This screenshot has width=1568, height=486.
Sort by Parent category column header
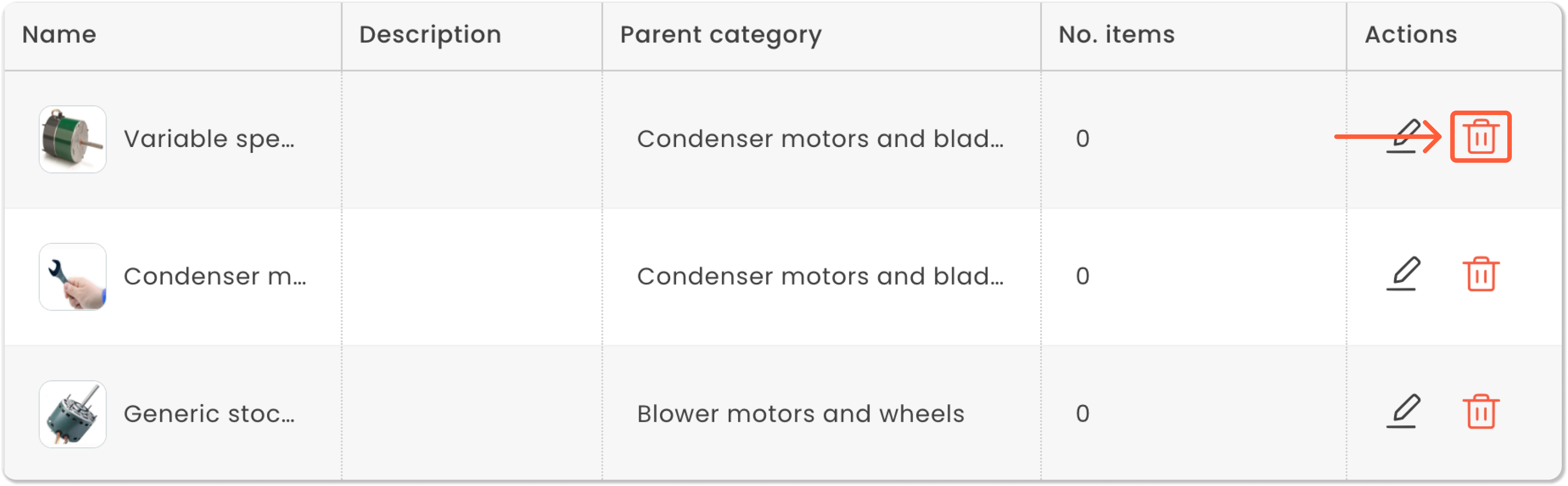pos(721,35)
